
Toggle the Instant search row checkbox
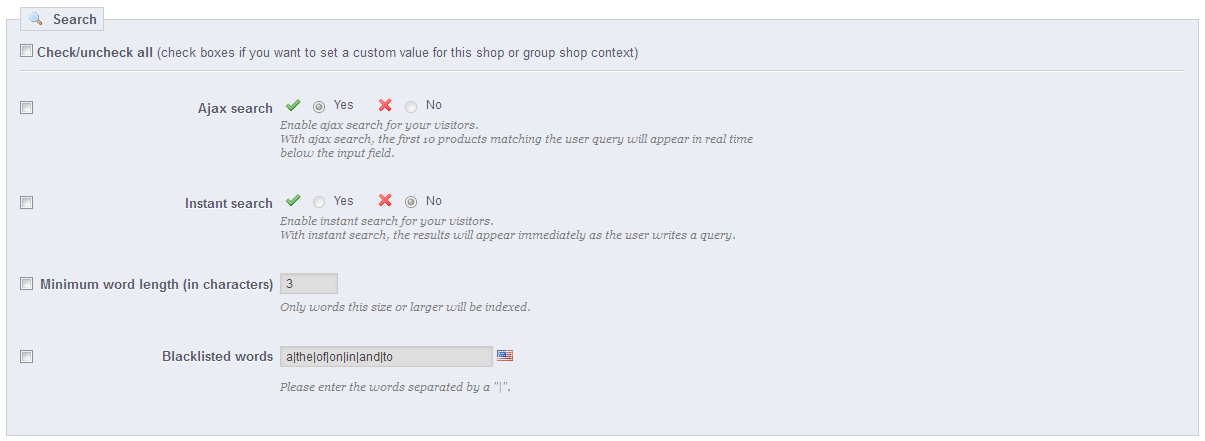click(27, 203)
